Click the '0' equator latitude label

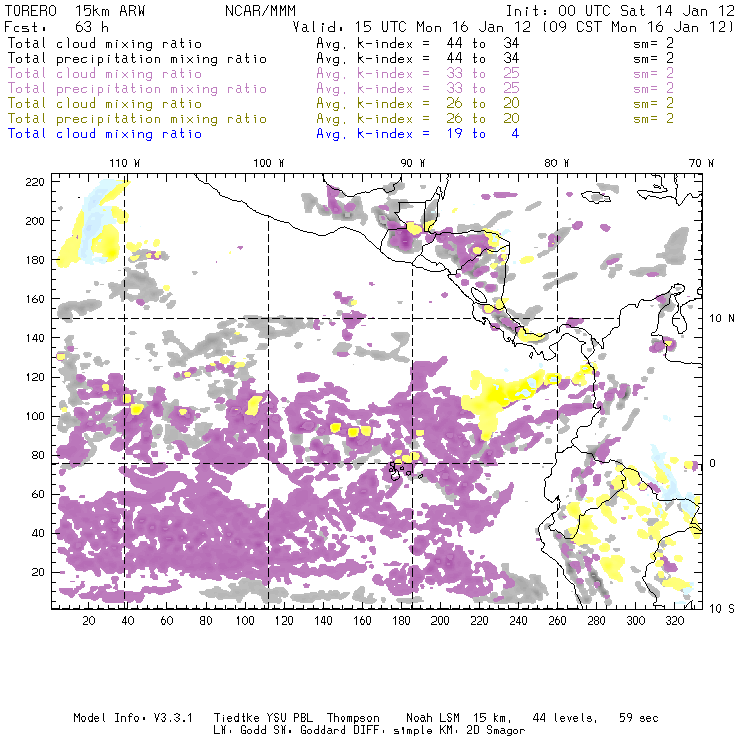click(713, 463)
